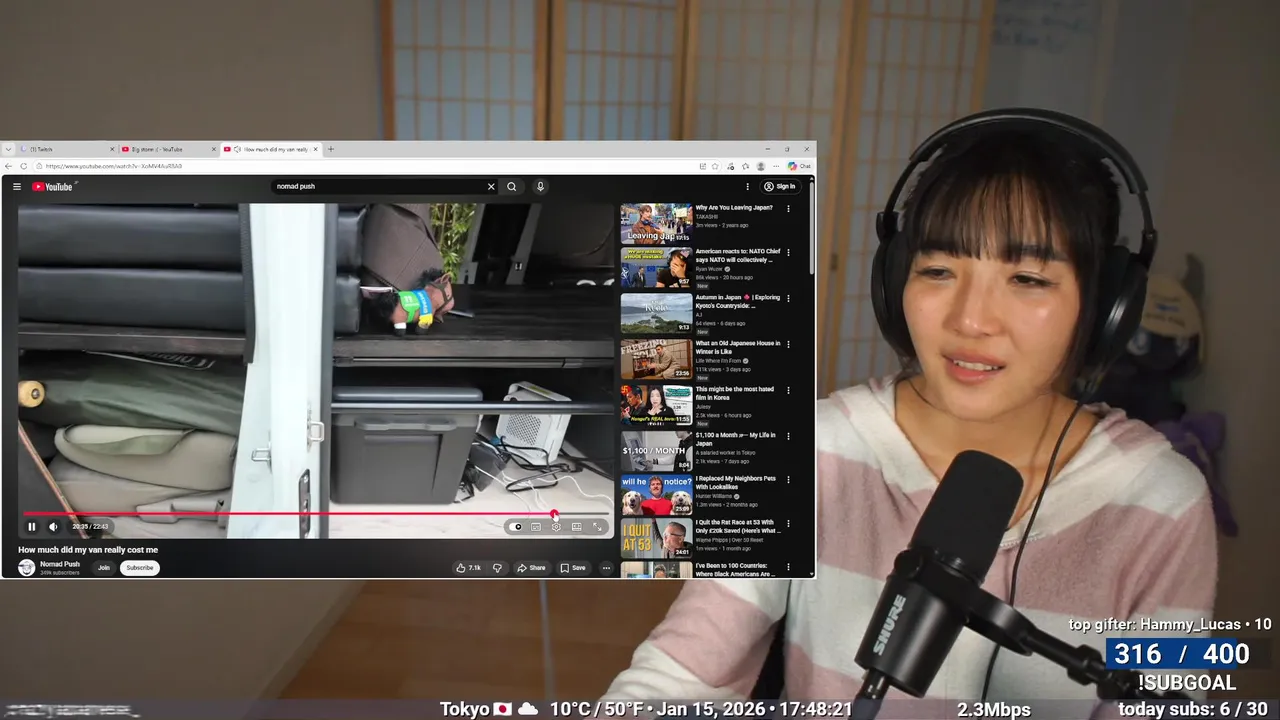Image resolution: width=1280 pixels, height=720 pixels.
Task: Click the YouTube search magnifier button
Action: (512, 186)
